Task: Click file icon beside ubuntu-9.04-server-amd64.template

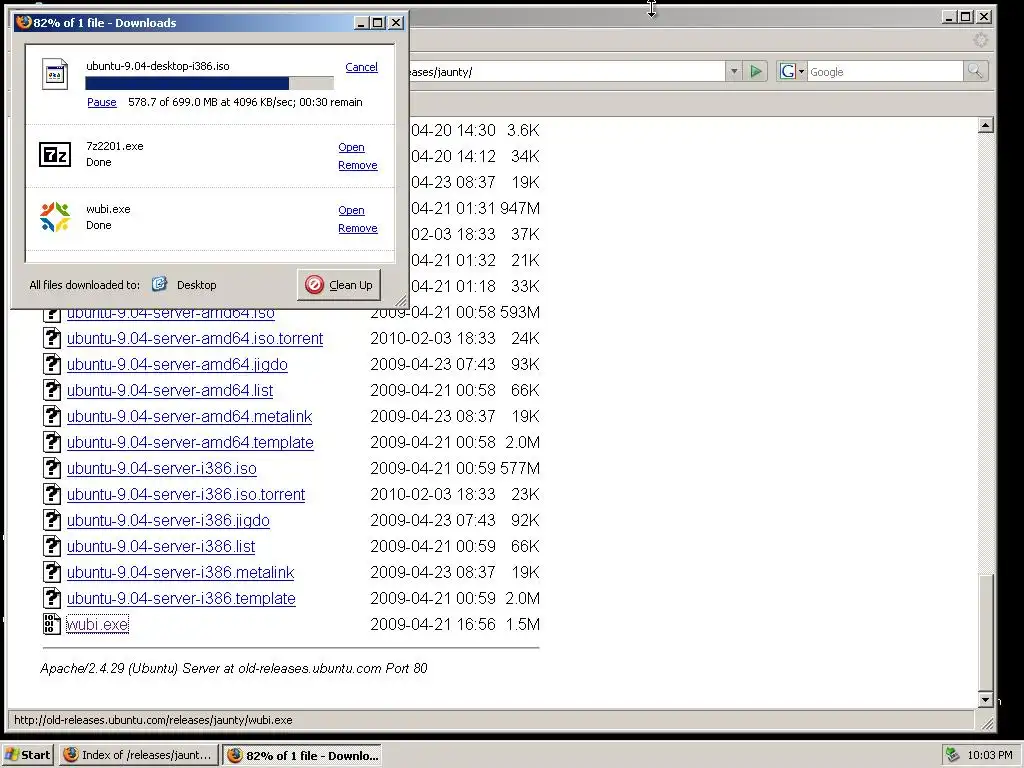Action: [52, 442]
